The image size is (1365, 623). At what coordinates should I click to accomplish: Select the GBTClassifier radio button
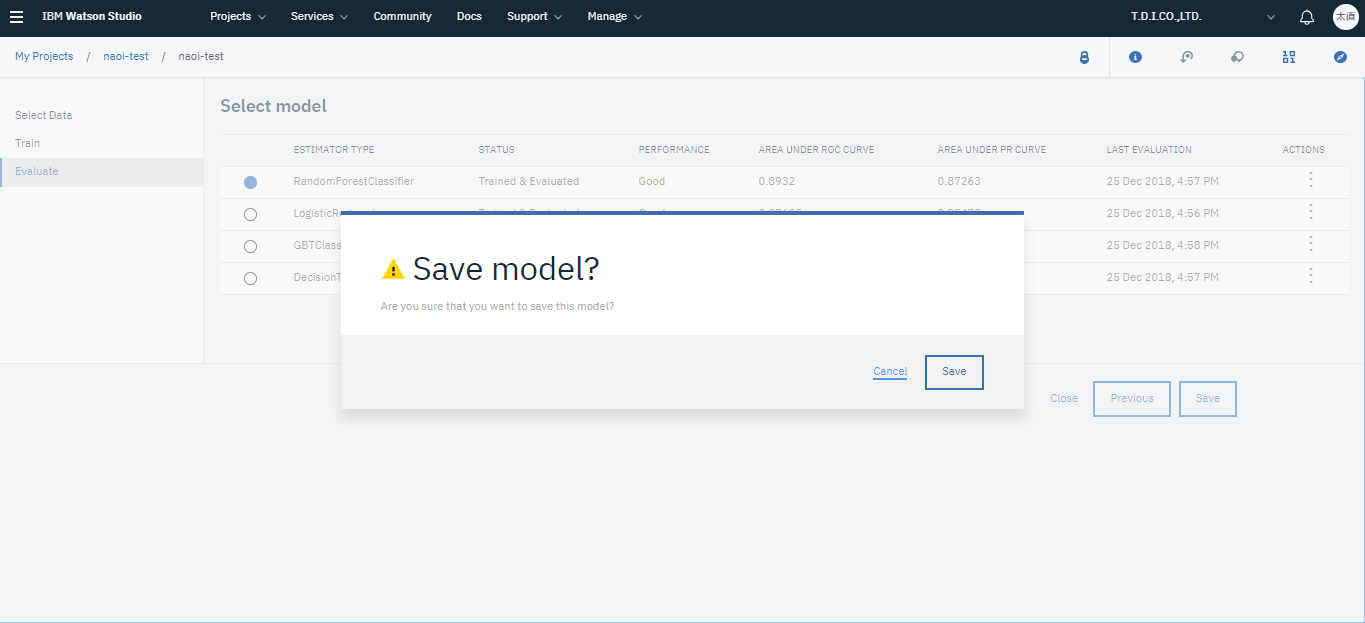[x=250, y=246]
